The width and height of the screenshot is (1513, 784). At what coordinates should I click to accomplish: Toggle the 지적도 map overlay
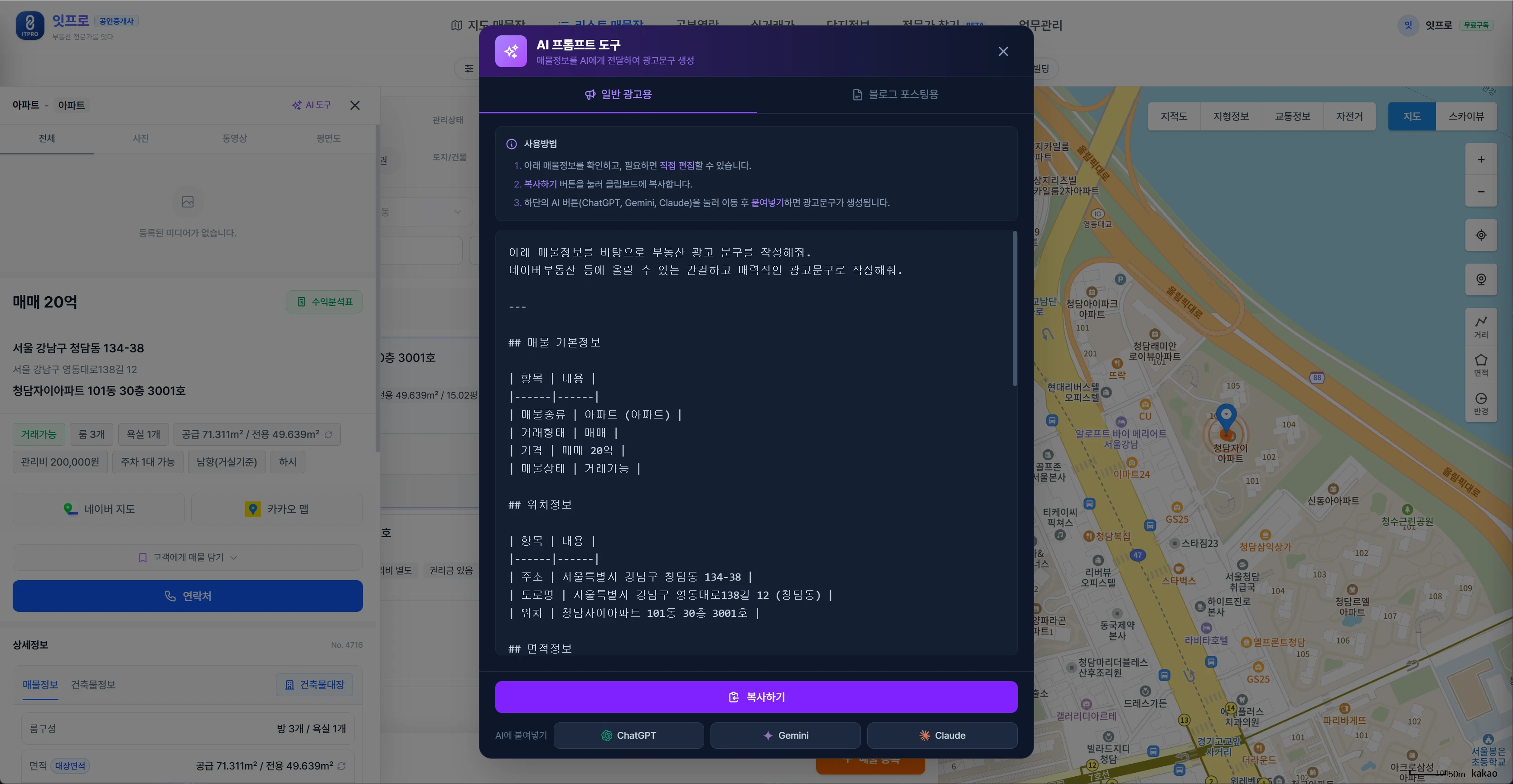point(1174,116)
